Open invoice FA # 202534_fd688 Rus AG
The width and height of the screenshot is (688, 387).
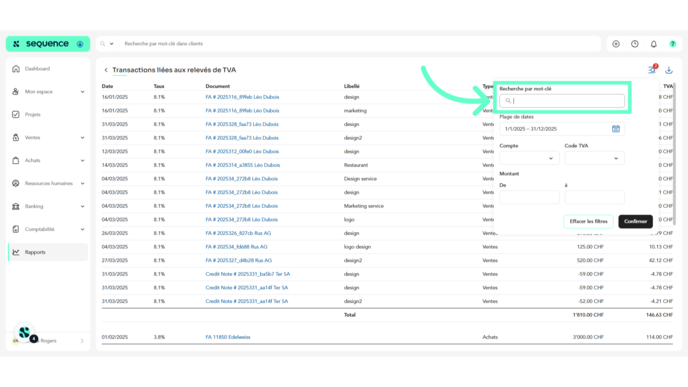tap(236, 247)
